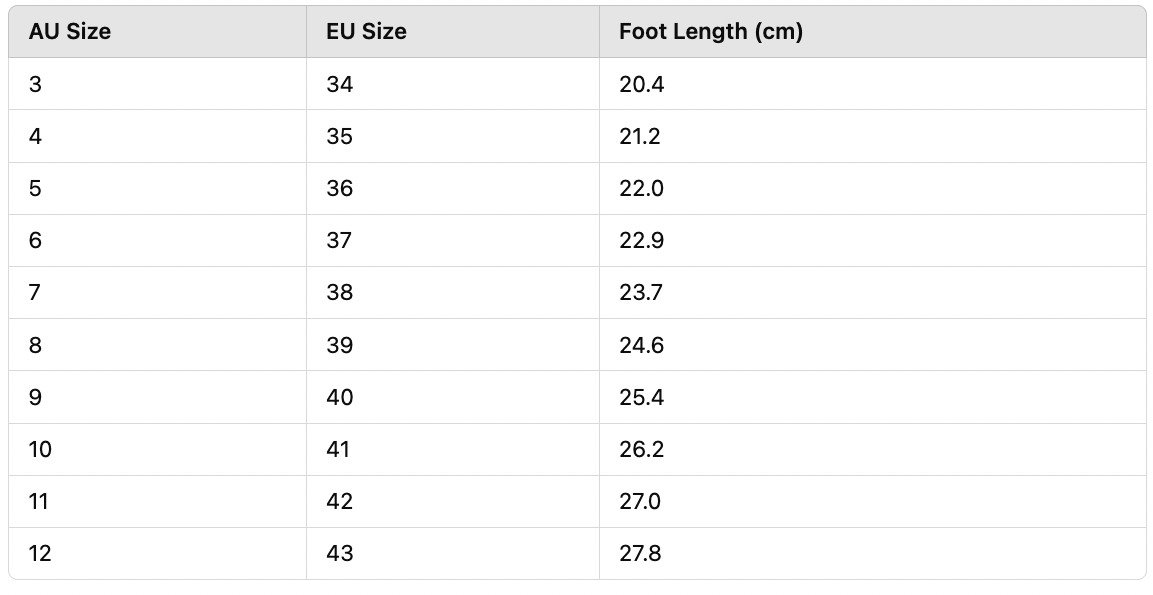
Task: Click the 21.2 foot length value
Action: (640, 136)
